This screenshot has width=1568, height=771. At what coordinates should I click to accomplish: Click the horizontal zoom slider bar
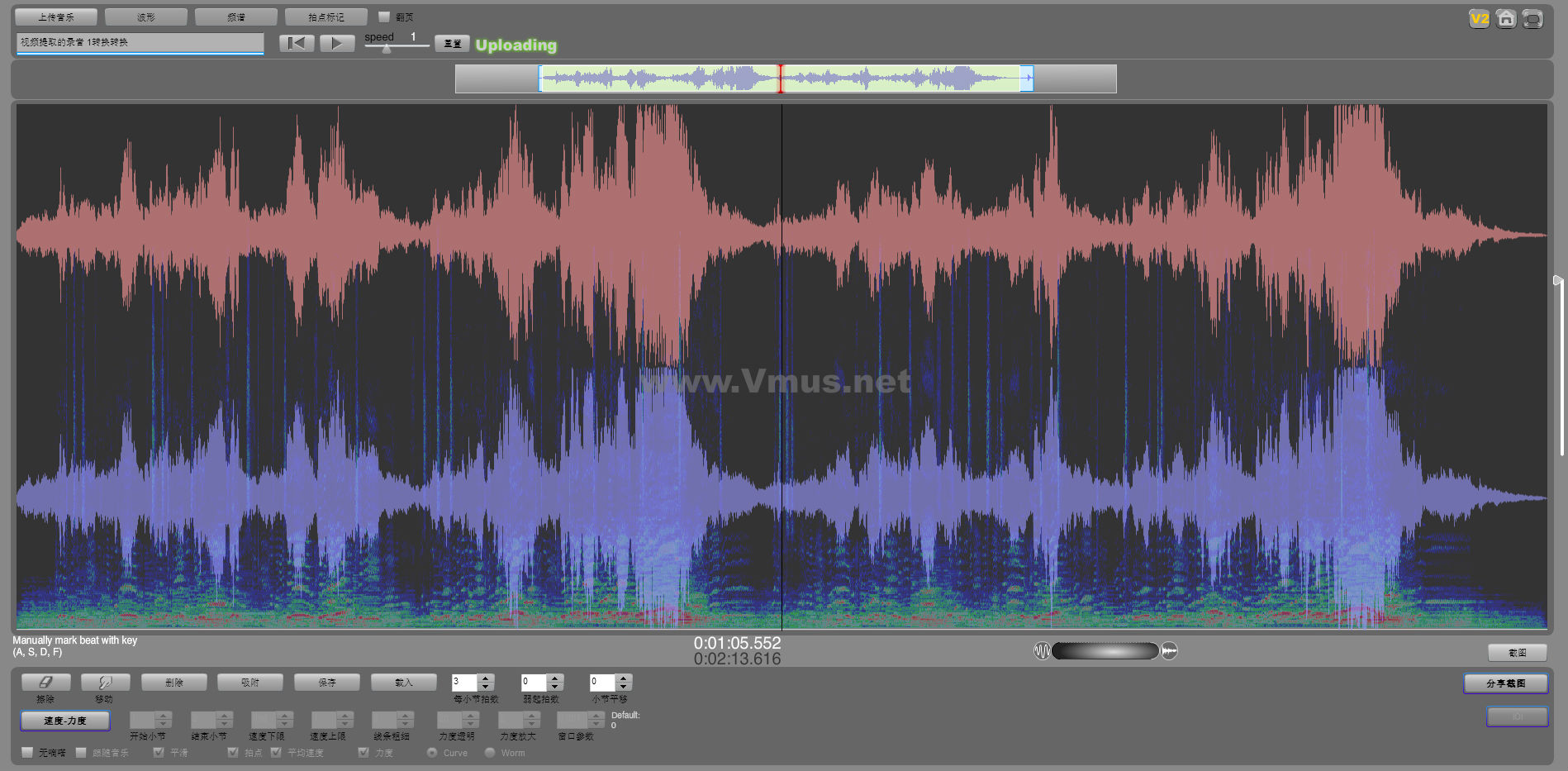pyautogui.click(x=1105, y=651)
